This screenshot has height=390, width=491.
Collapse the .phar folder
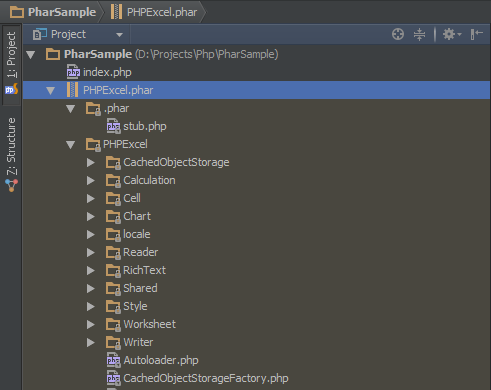point(71,108)
